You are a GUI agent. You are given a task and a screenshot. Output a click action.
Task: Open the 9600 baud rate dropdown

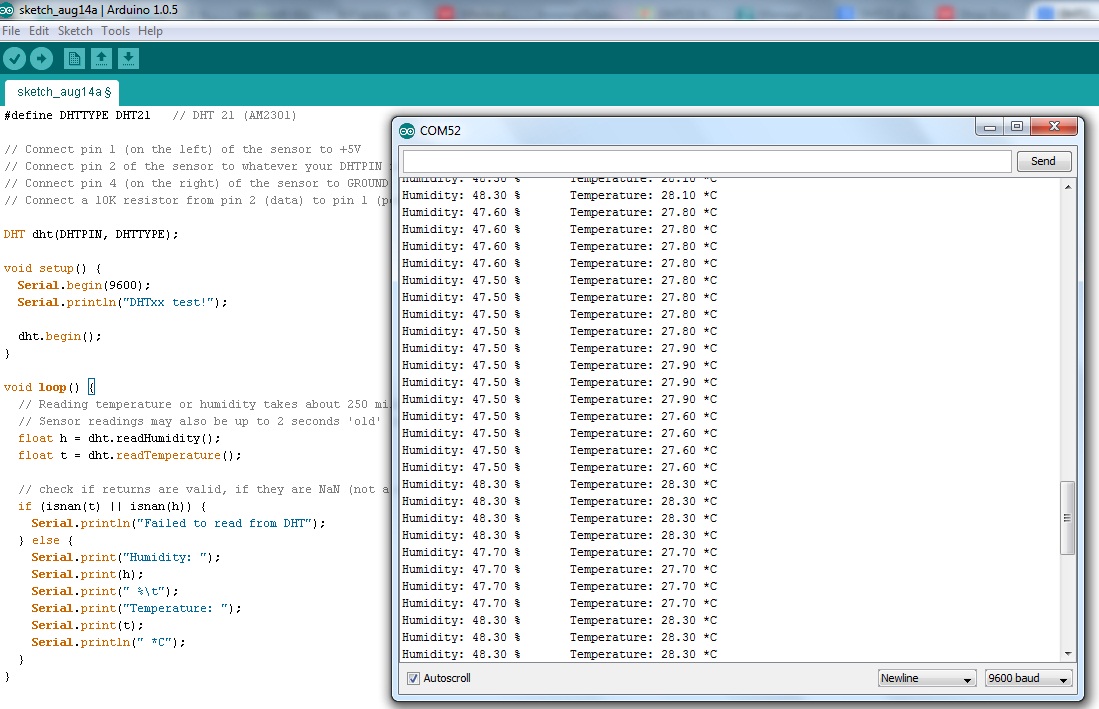coord(1028,678)
